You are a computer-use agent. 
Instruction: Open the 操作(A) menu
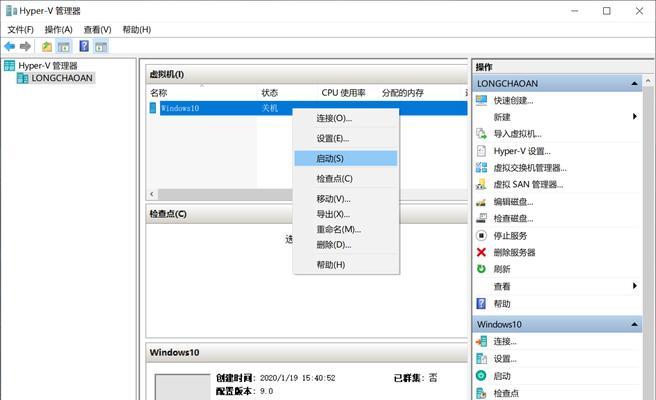click(x=59, y=30)
